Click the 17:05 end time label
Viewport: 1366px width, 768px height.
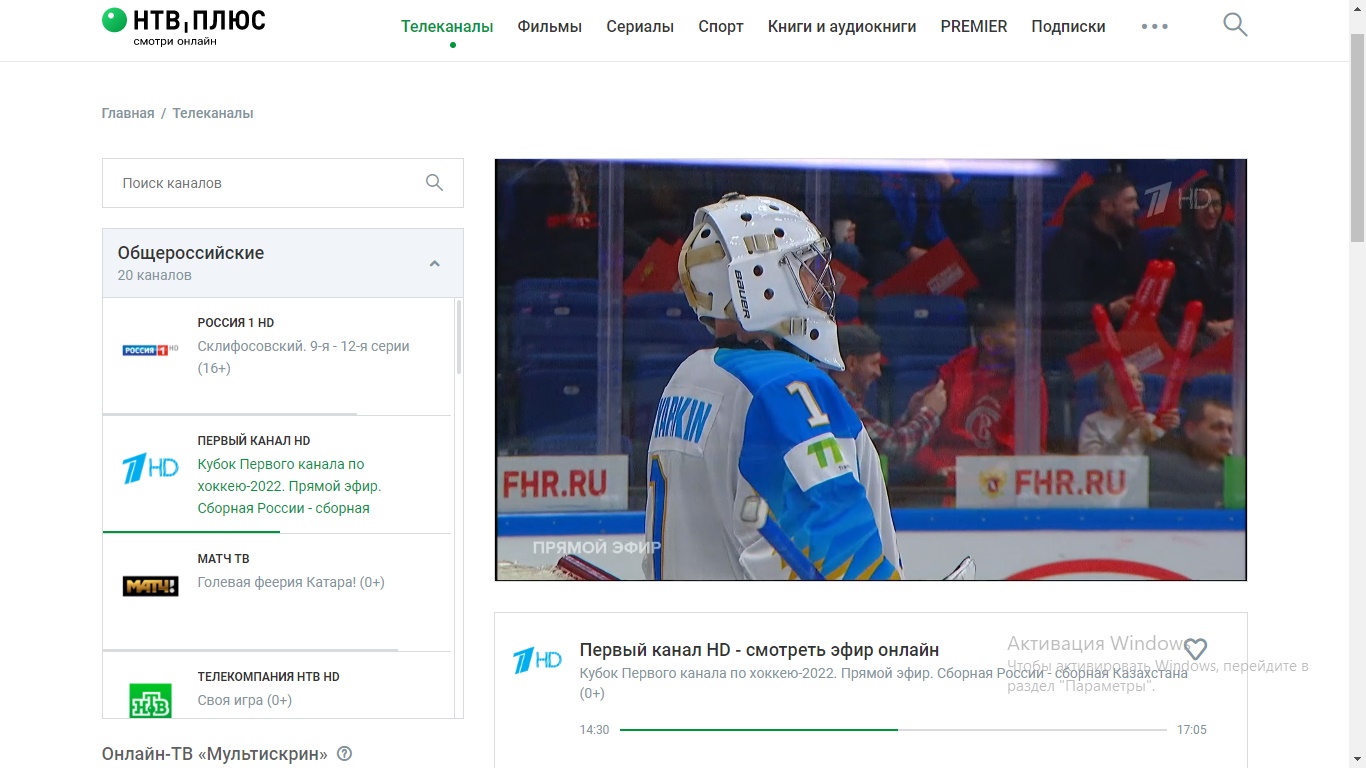(1192, 730)
